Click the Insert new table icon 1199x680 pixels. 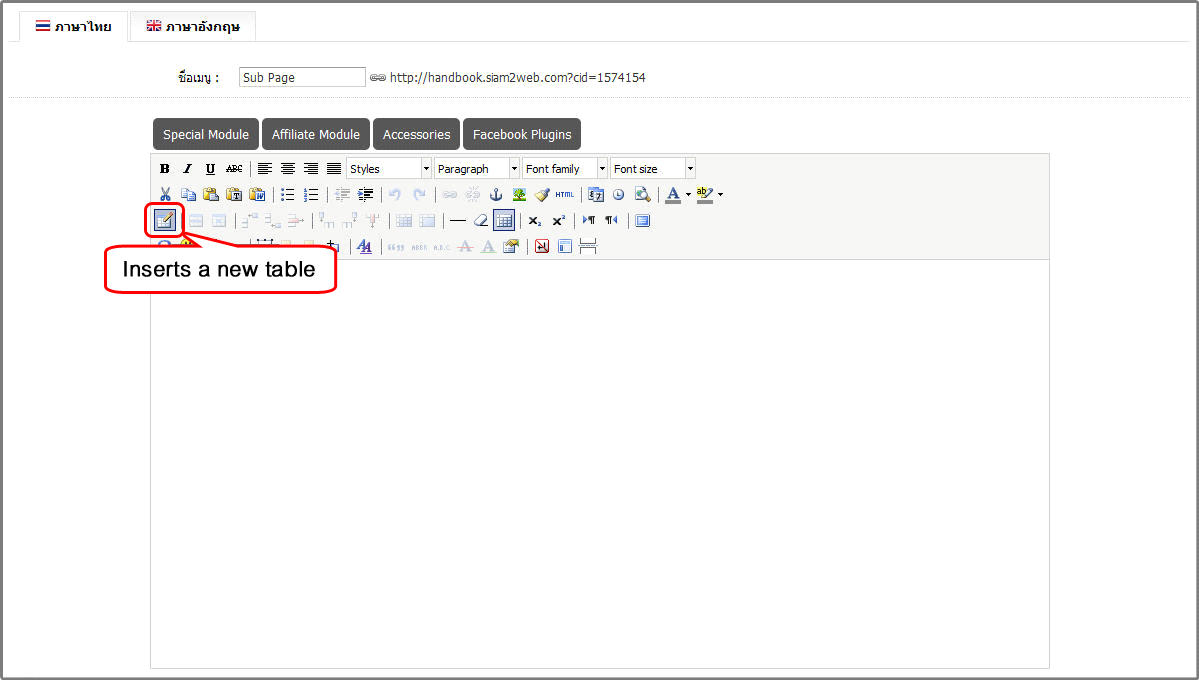[165, 220]
